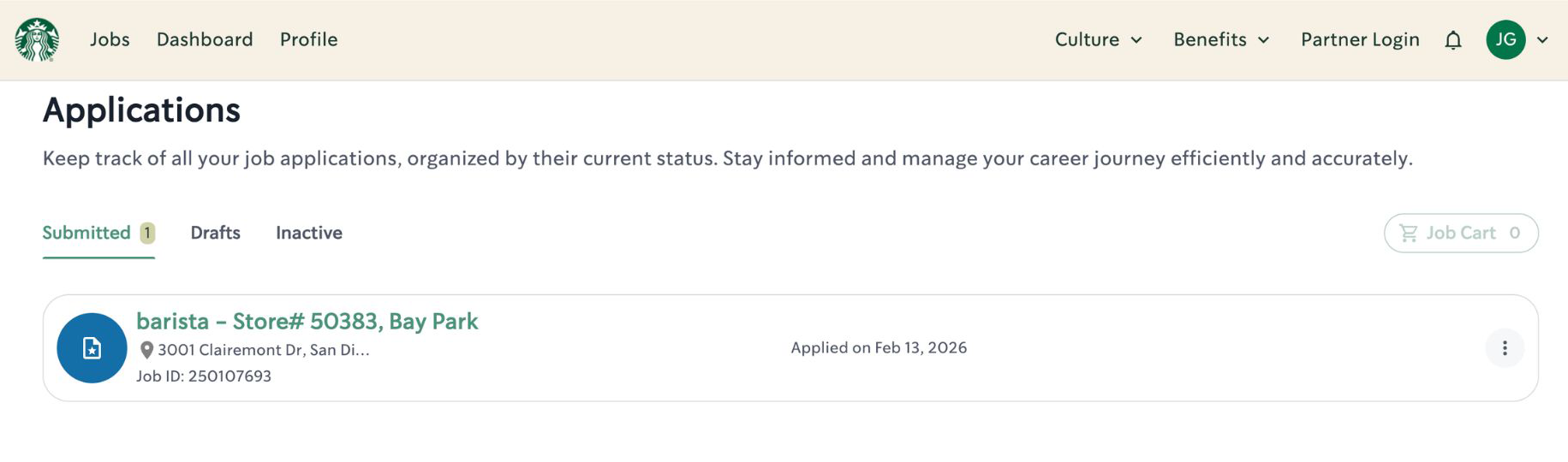Open barista Store# 50383 Bay Park application

click(x=307, y=321)
